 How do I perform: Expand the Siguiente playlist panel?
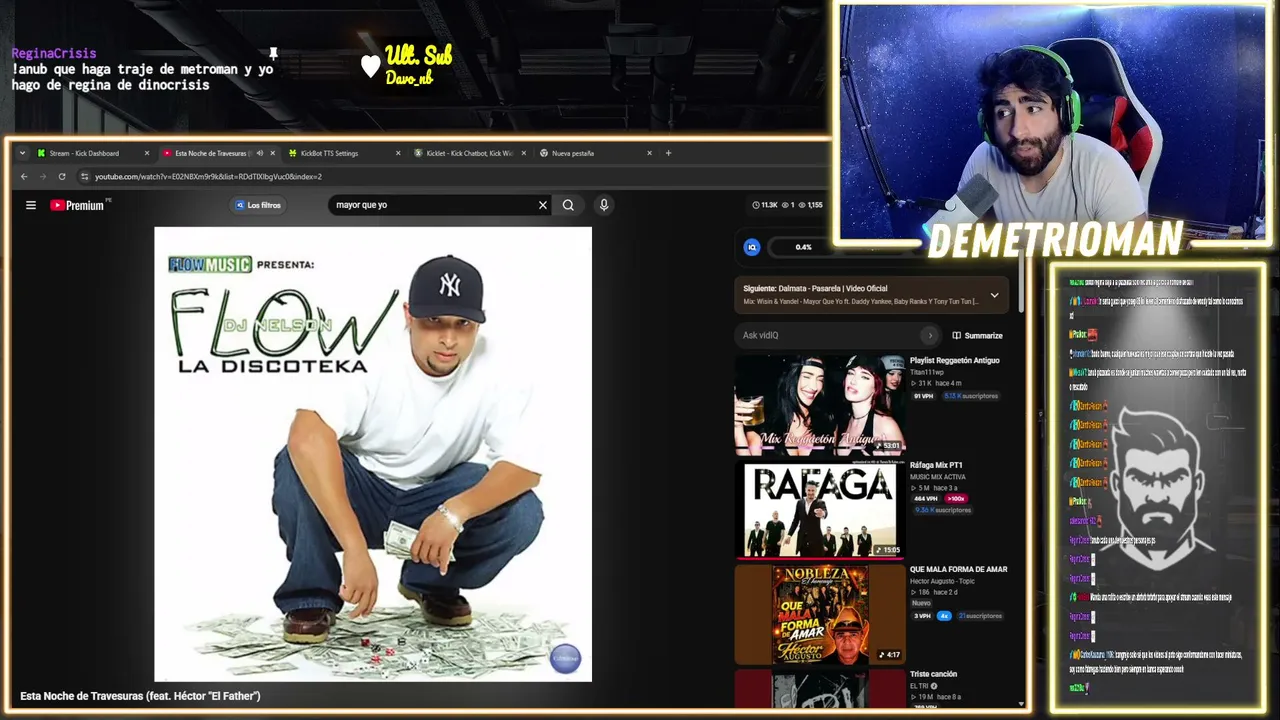click(x=994, y=295)
